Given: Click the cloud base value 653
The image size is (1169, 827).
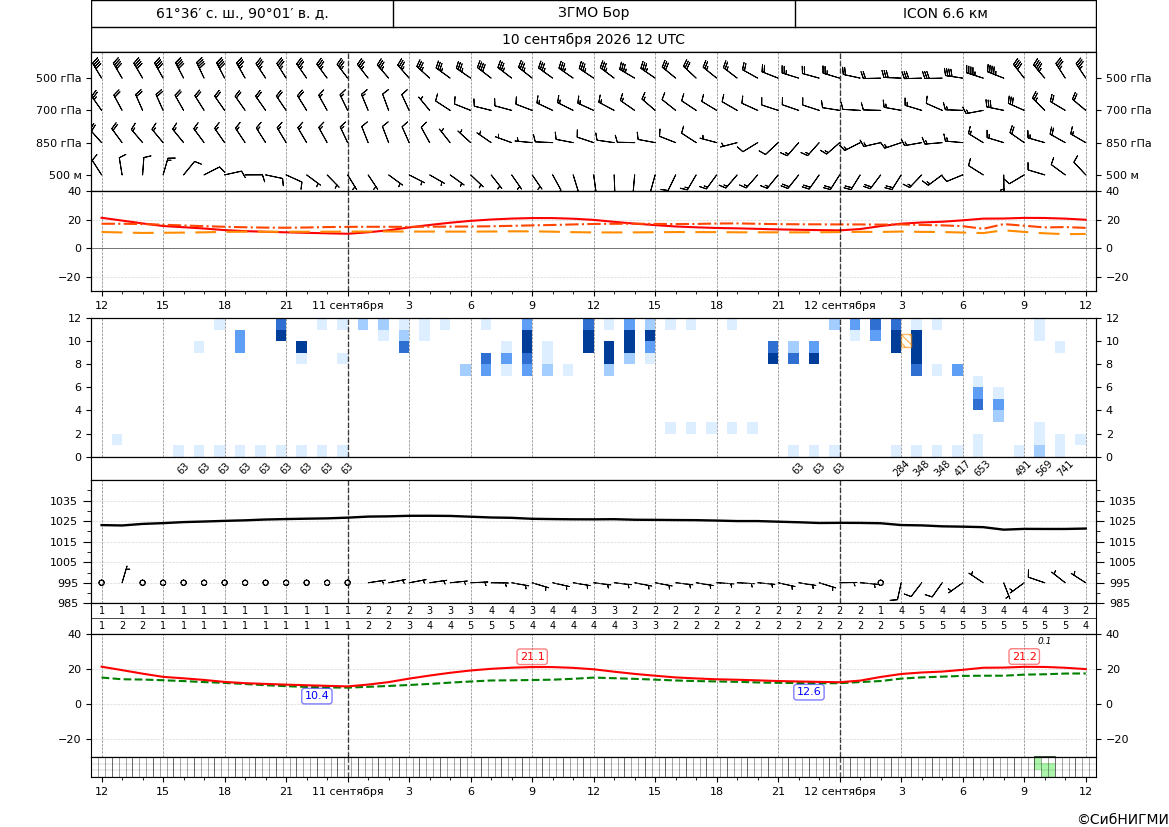Looking at the screenshot, I should point(982,468).
